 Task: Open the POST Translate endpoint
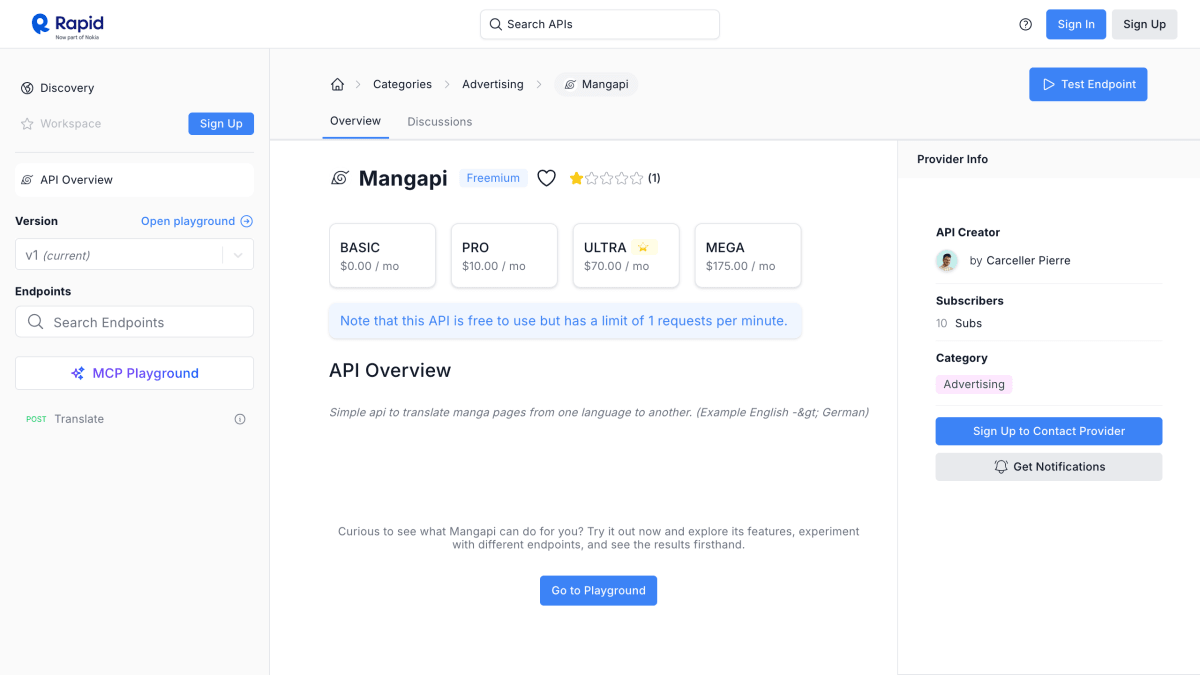pos(134,419)
